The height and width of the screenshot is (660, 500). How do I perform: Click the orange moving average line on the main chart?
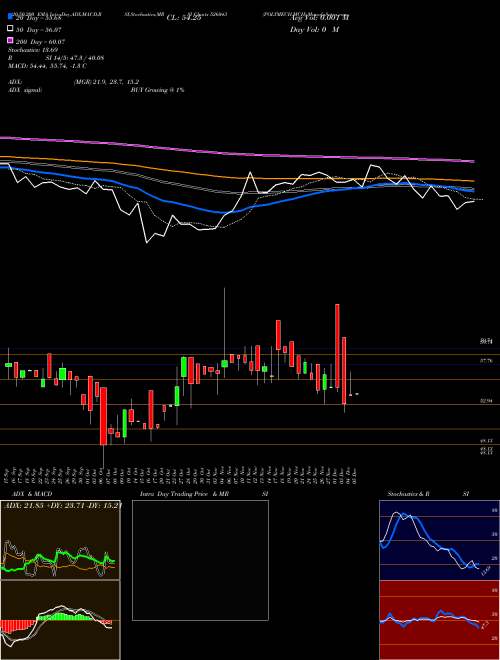pos(237,177)
